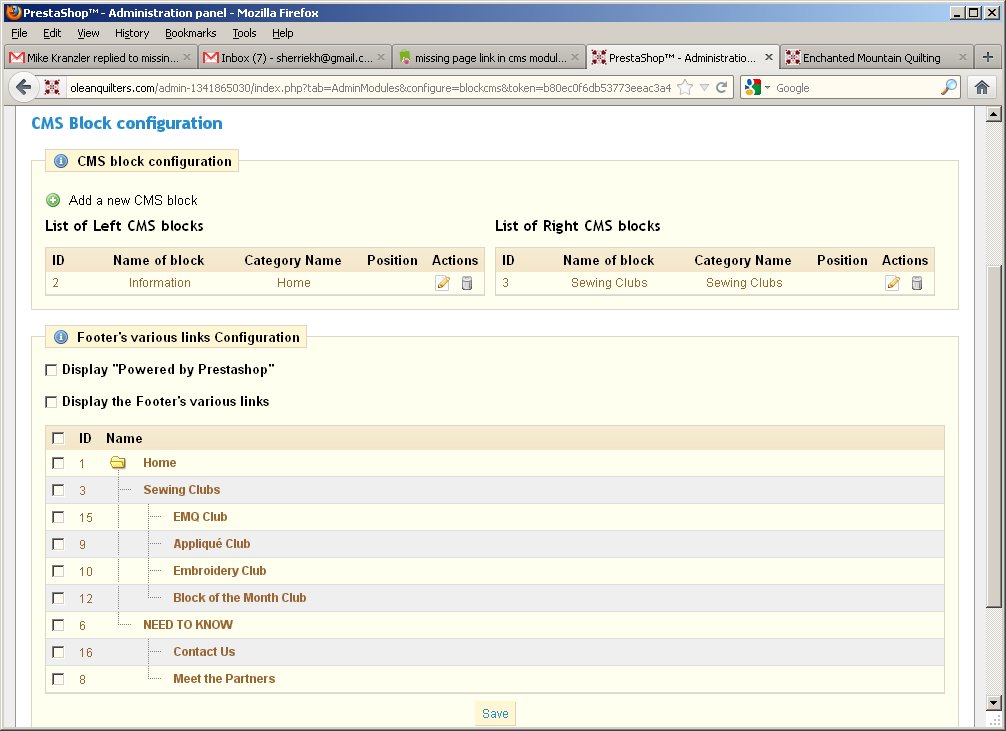1006x731 pixels.
Task: Check the Meet the Partners row checkbox
Action: [x=58, y=678]
